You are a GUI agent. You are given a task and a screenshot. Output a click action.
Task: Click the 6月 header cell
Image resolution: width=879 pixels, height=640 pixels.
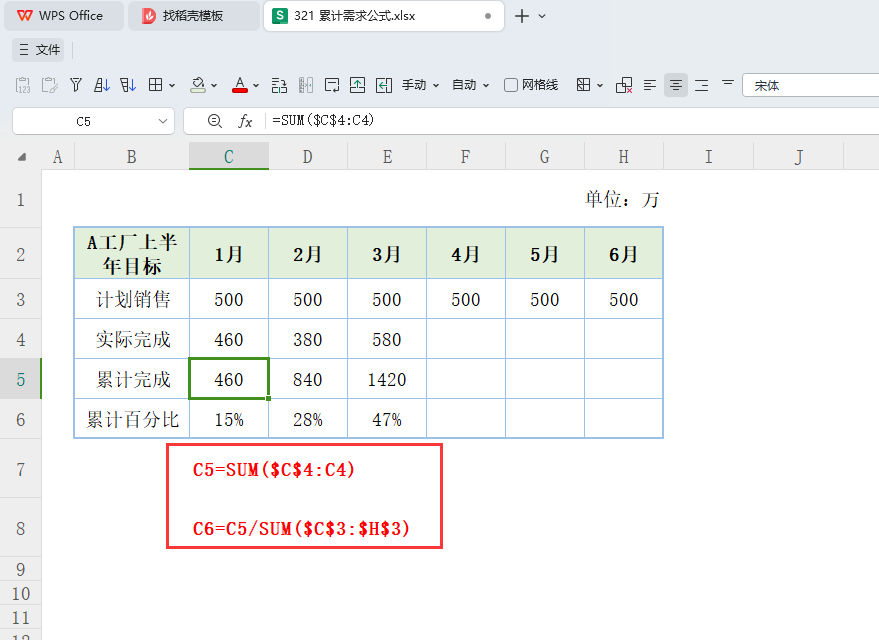tap(623, 254)
